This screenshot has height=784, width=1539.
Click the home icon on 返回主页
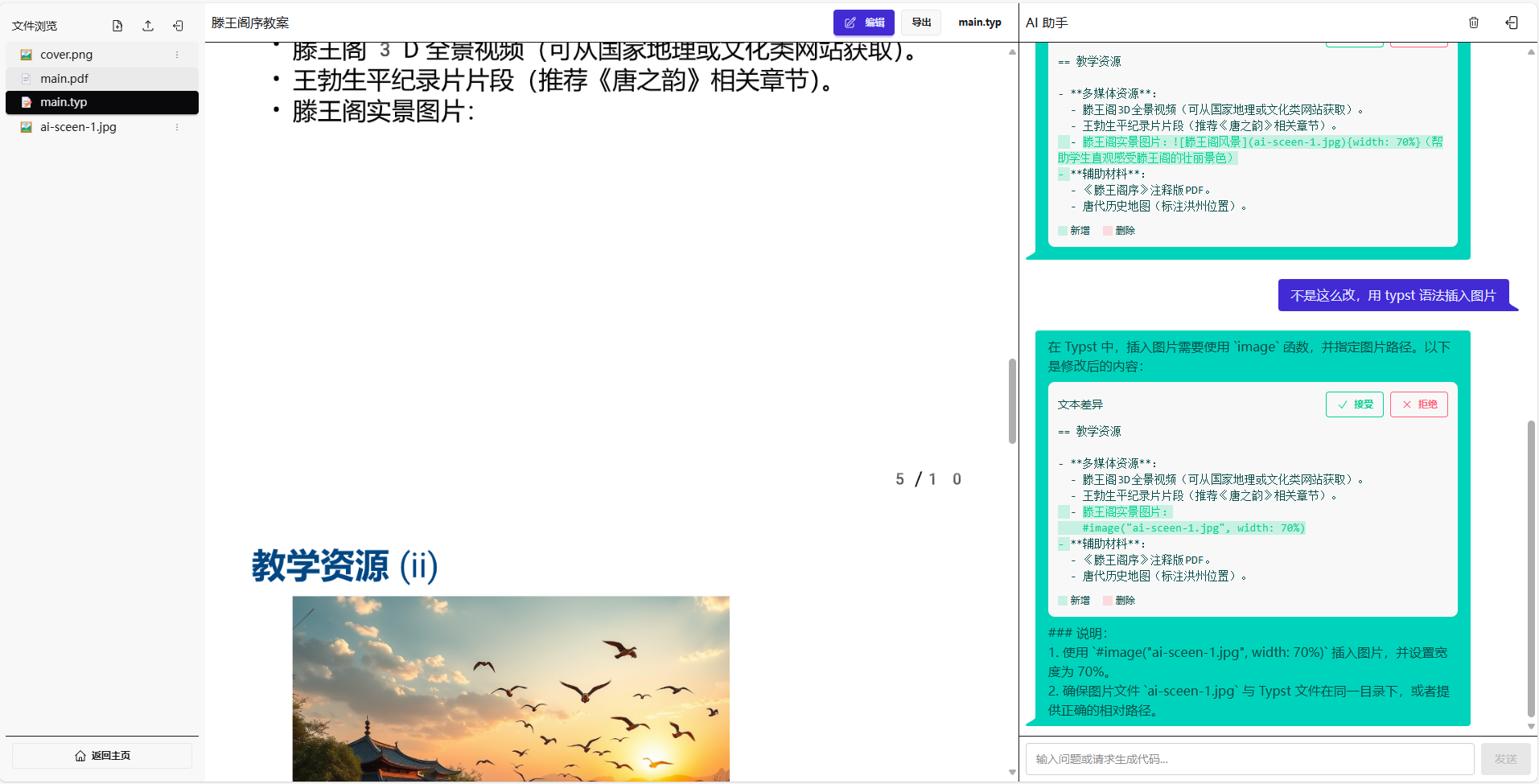pyautogui.click(x=80, y=755)
